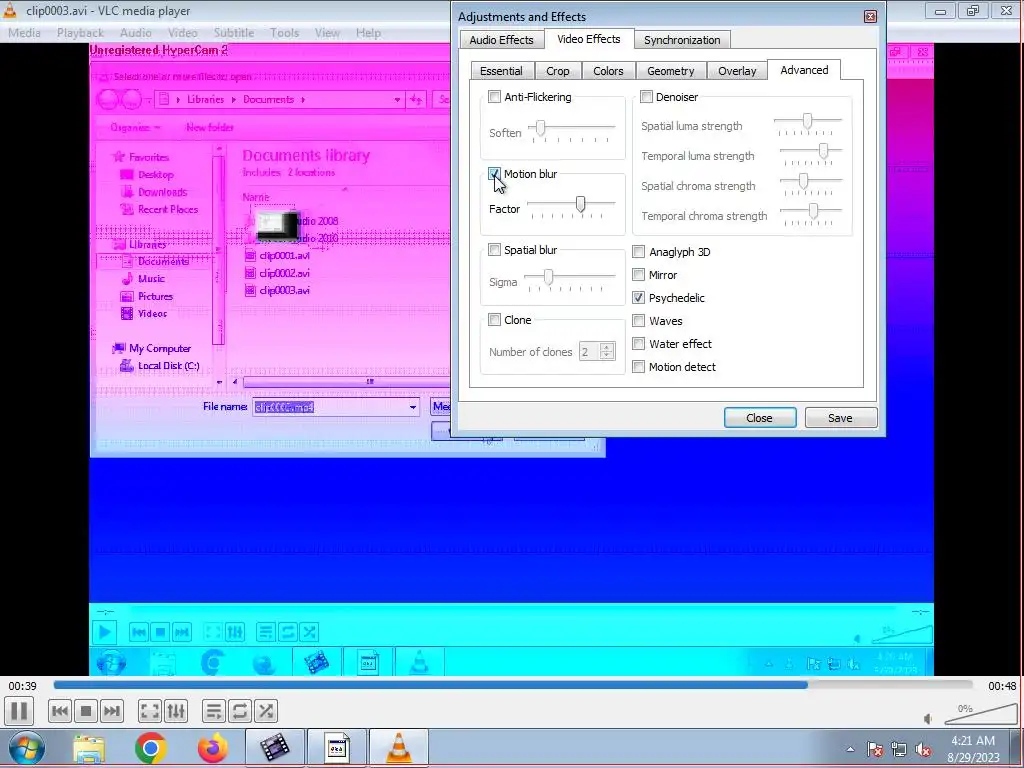Enable Spatial blur checkbox

[x=494, y=249]
